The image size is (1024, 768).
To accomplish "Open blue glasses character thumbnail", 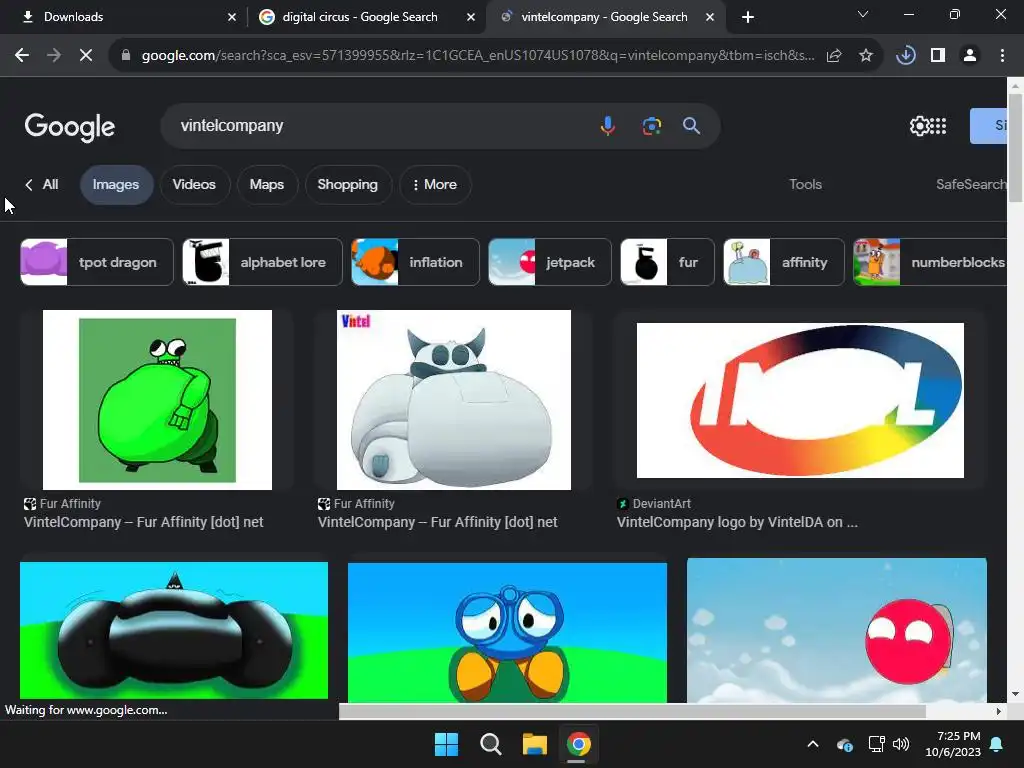I will point(507,633).
